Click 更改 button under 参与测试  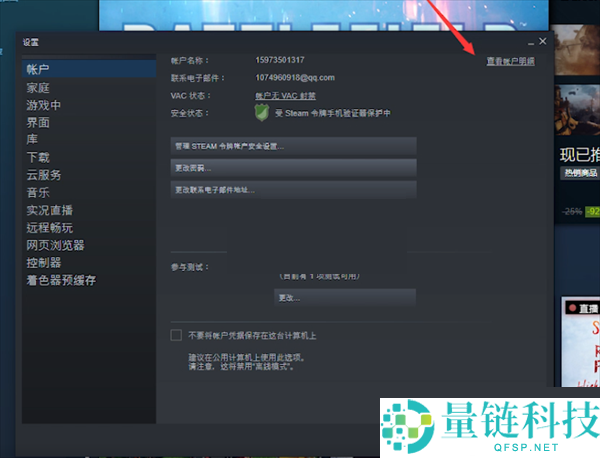coord(344,298)
